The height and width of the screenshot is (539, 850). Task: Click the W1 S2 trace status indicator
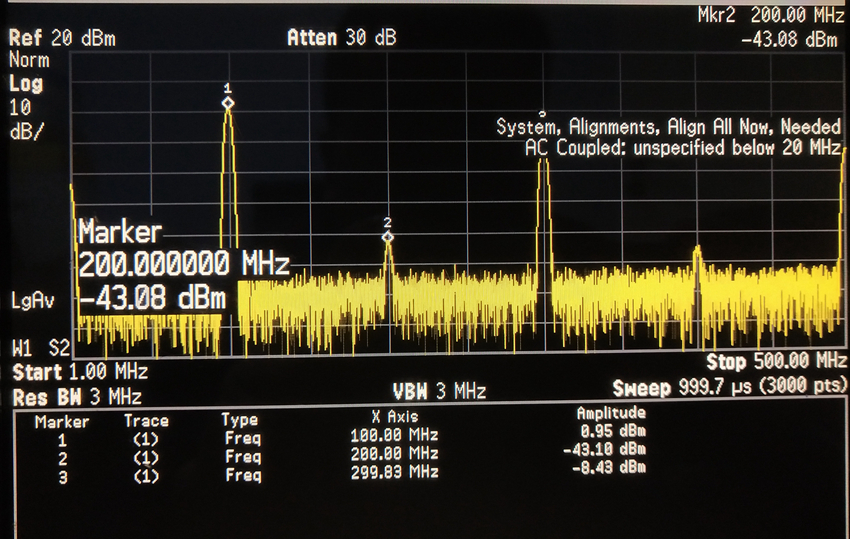pos(40,348)
